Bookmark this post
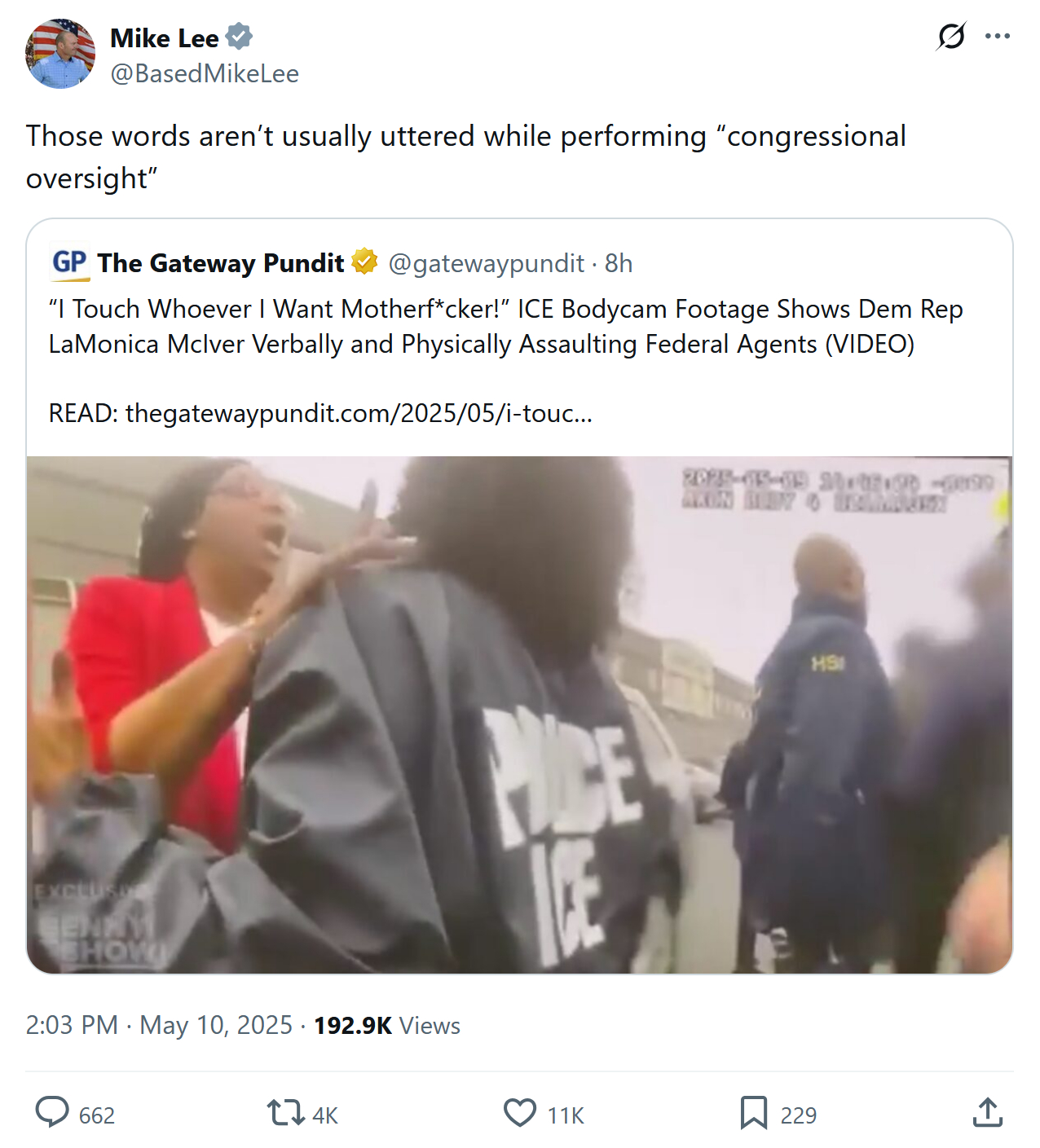This screenshot has width=1040, height=1148. click(753, 1112)
